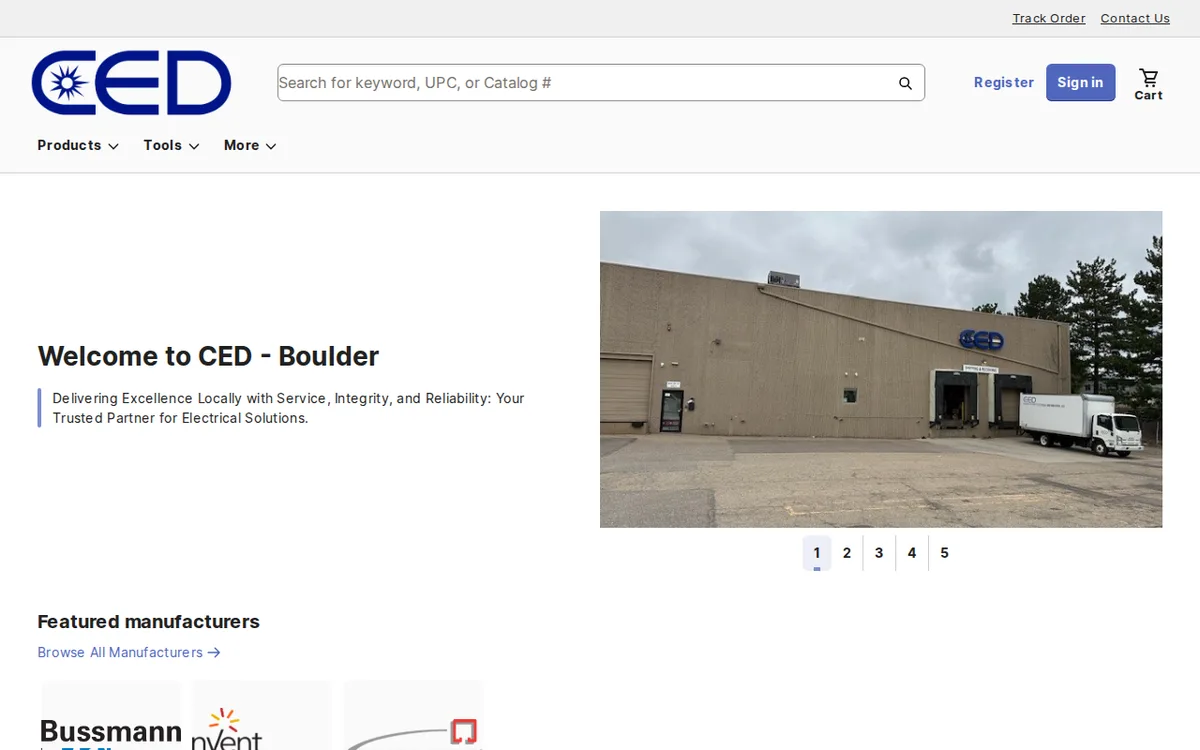Go to carousel slide 2
1200x750 pixels.
847,553
